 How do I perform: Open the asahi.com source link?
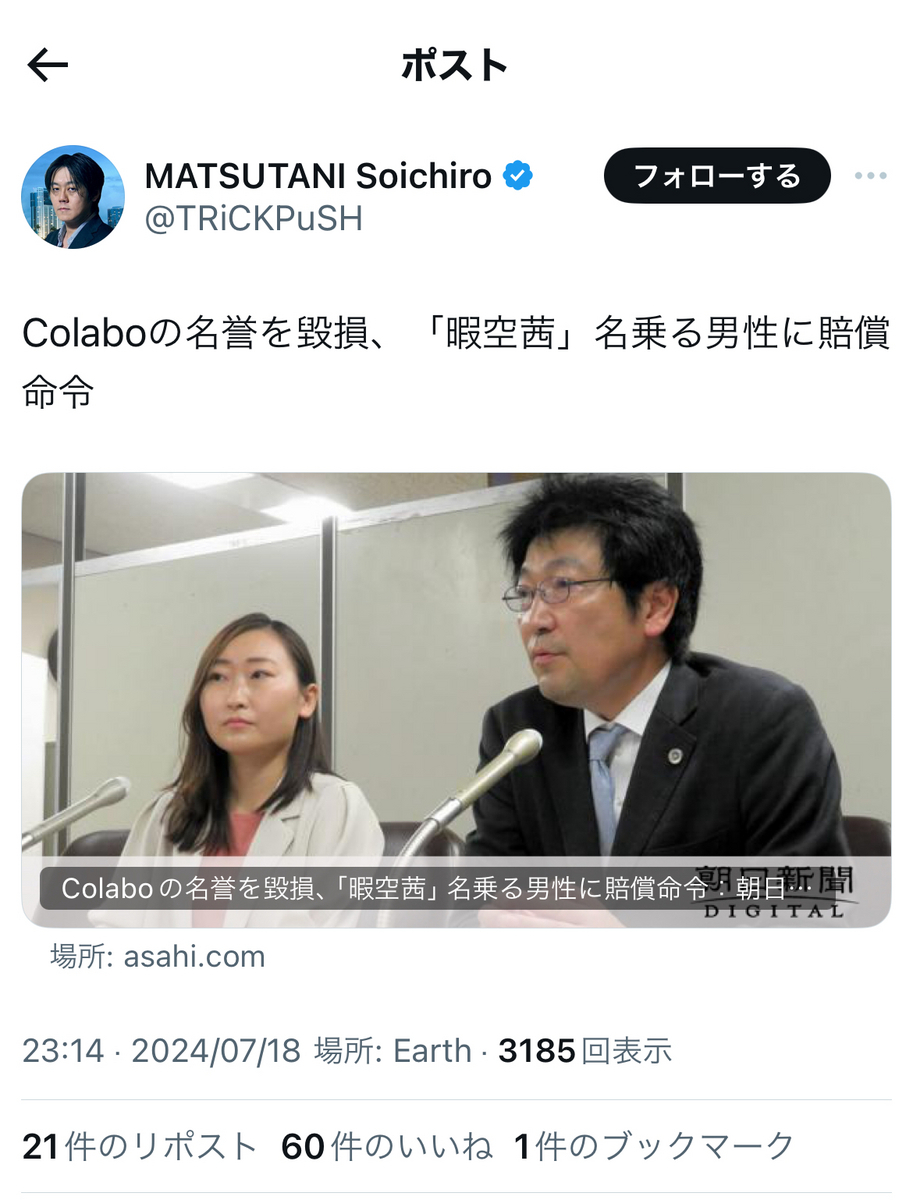[158, 957]
